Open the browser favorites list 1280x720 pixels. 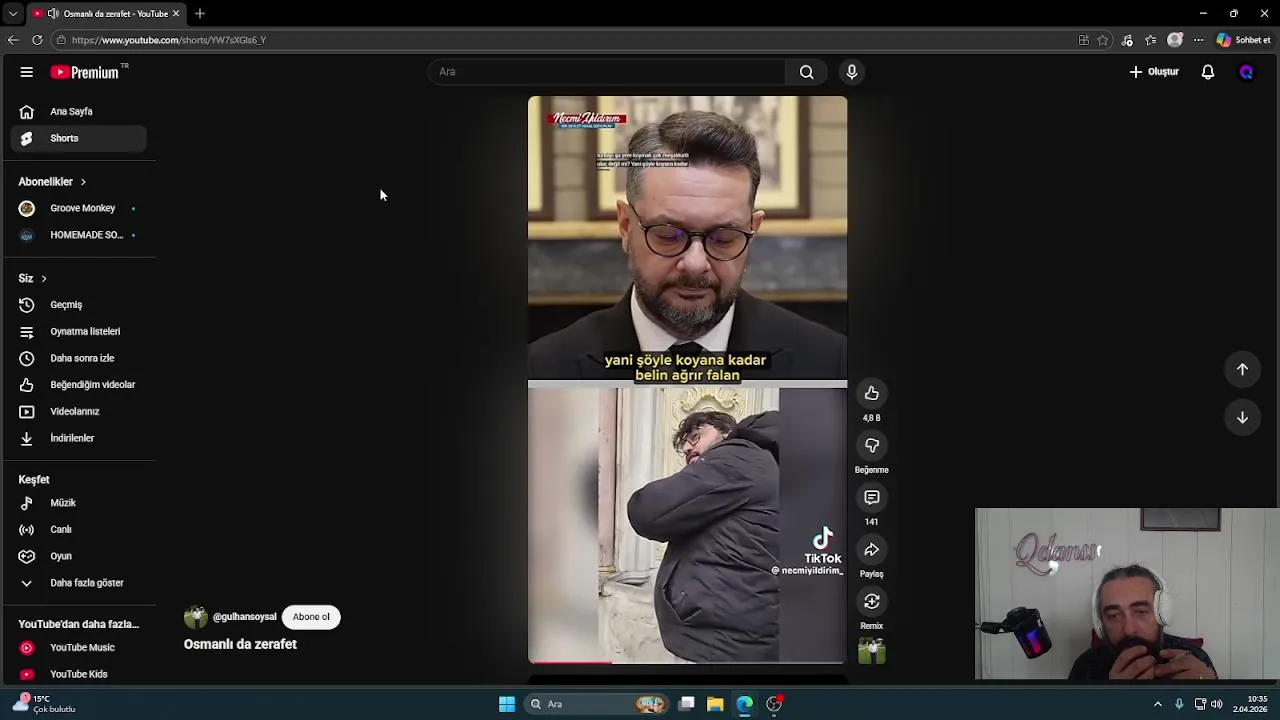(x=1151, y=40)
